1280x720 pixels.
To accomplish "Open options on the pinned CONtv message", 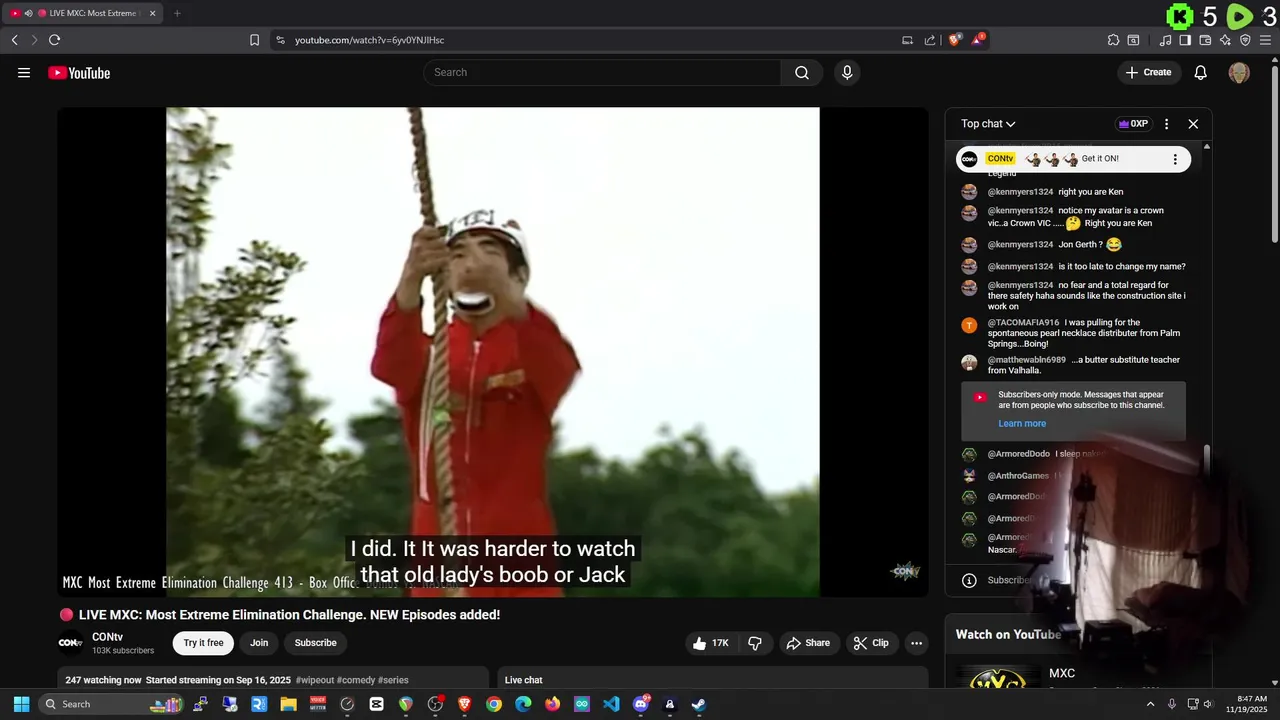I will [x=1175, y=159].
